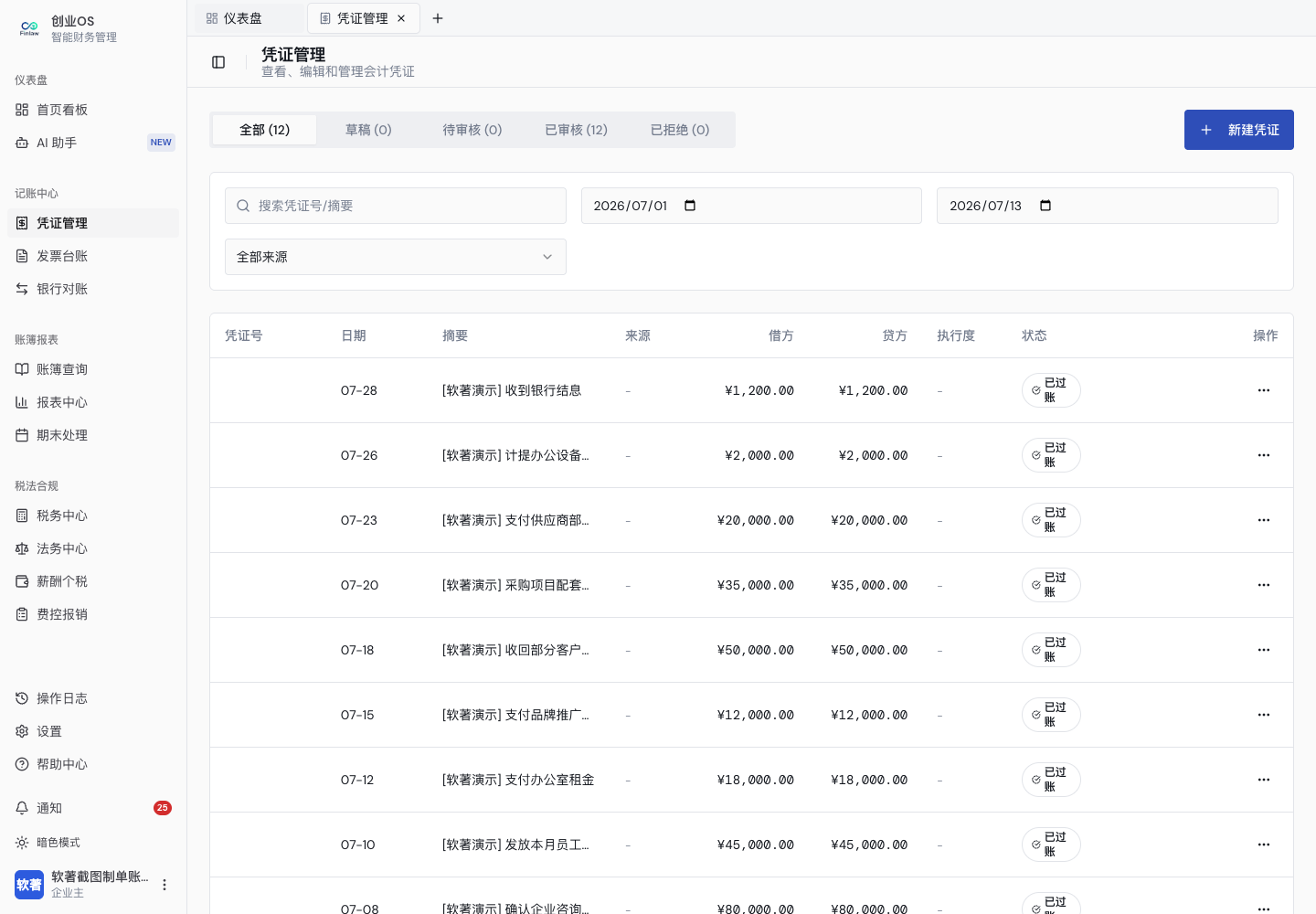This screenshot has height=914, width=1316.
Task: Click summary [软著演示] 支付办公室租金
Action: pyautogui.click(x=518, y=780)
